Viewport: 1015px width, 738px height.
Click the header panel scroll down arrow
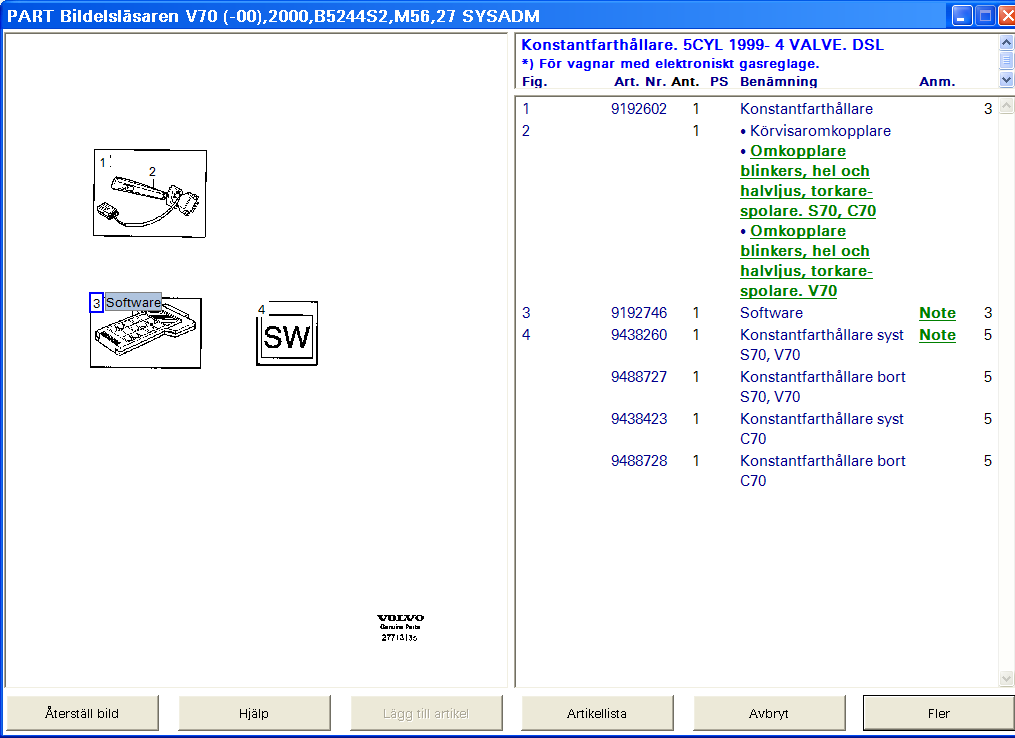(x=1006, y=80)
